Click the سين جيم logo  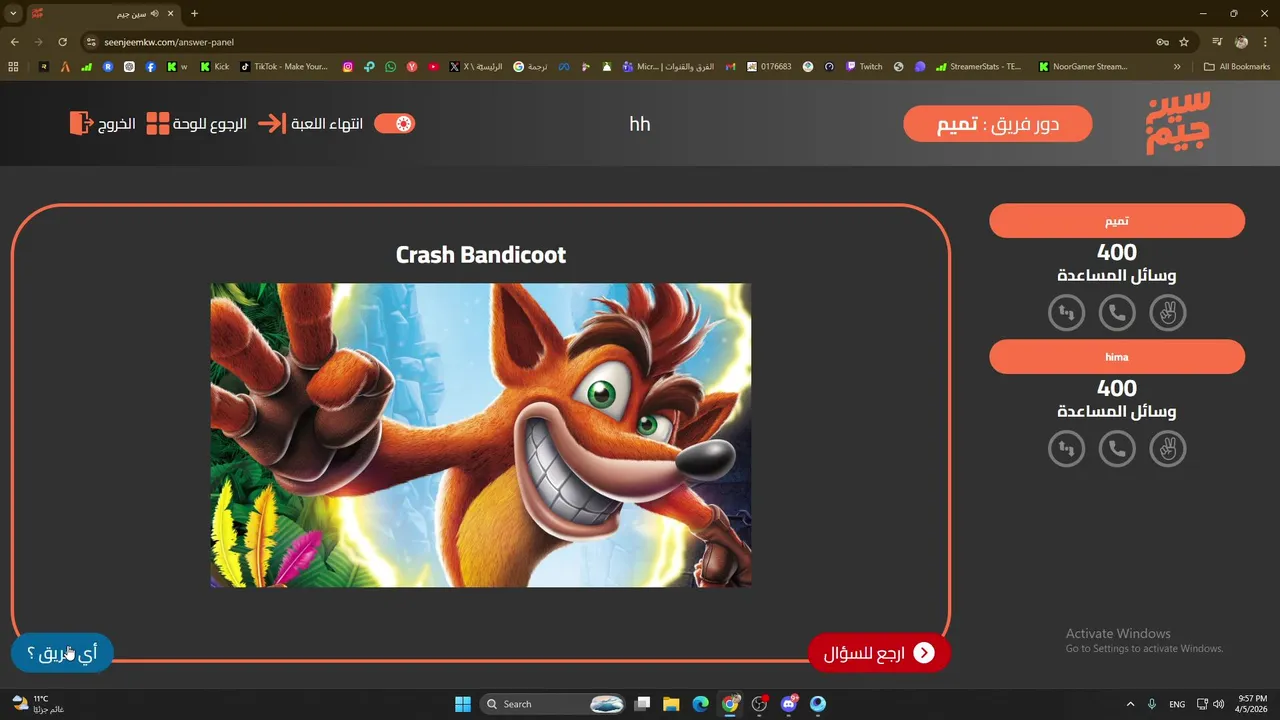pyautogui.click(x=1178, y=123)
